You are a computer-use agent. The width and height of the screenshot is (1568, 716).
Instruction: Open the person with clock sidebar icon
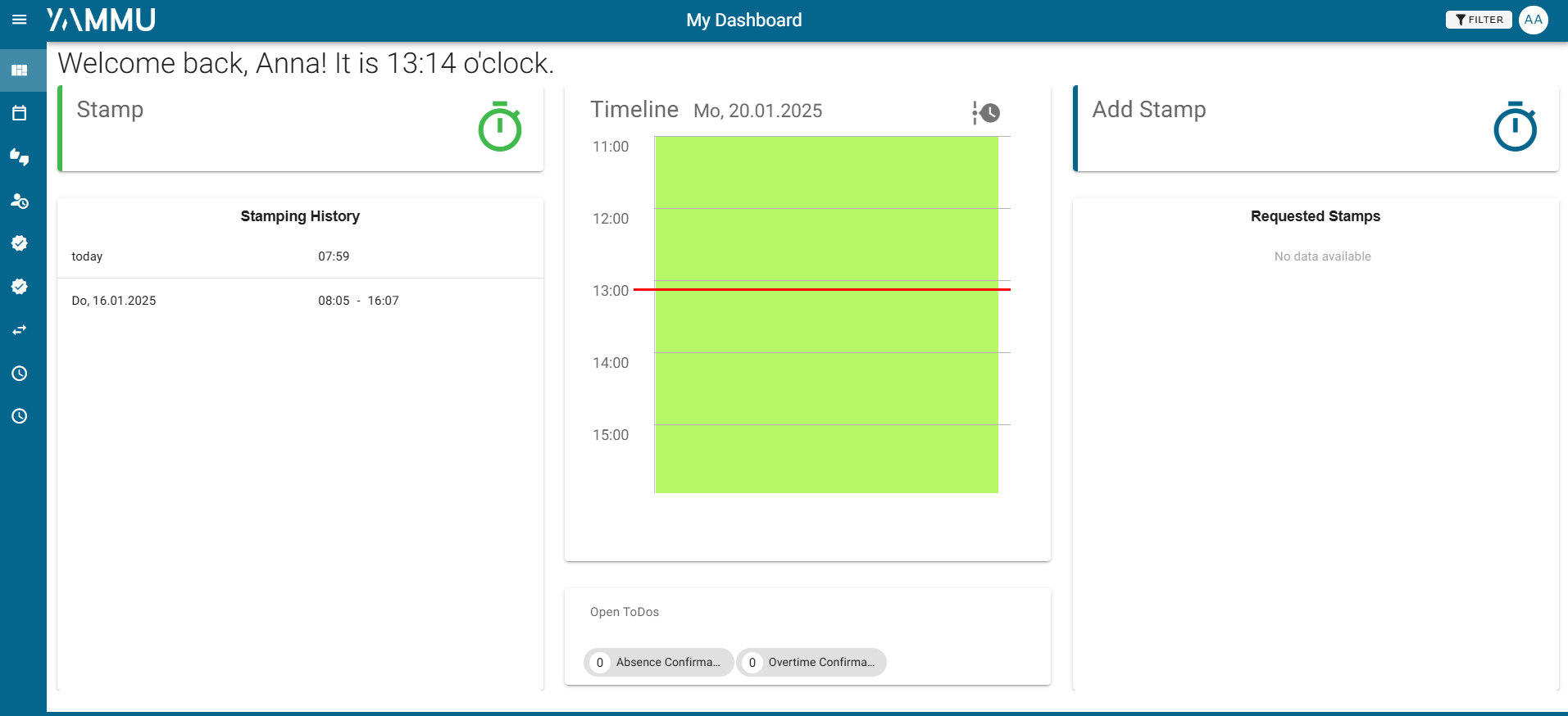pos(20,201)
